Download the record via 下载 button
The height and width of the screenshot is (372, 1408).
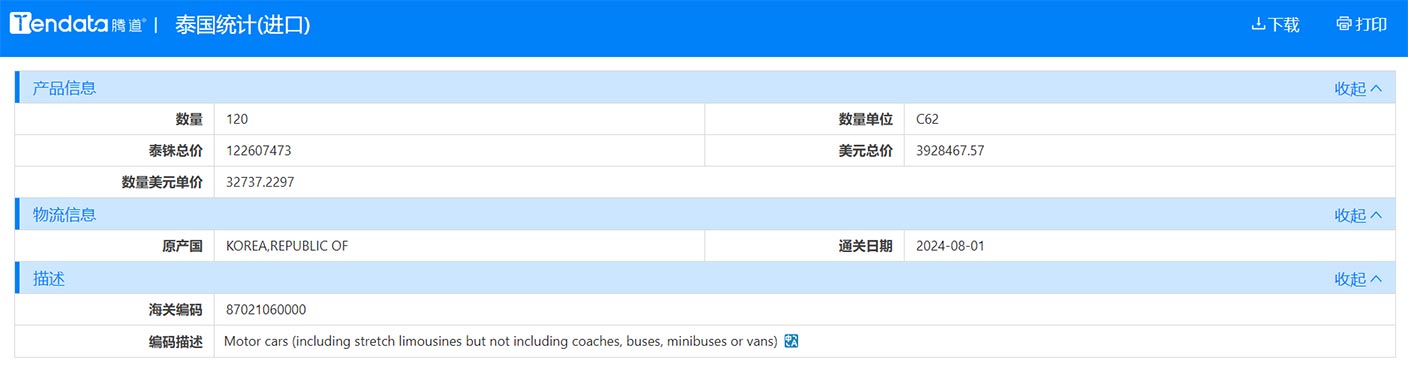(1275, 25)
